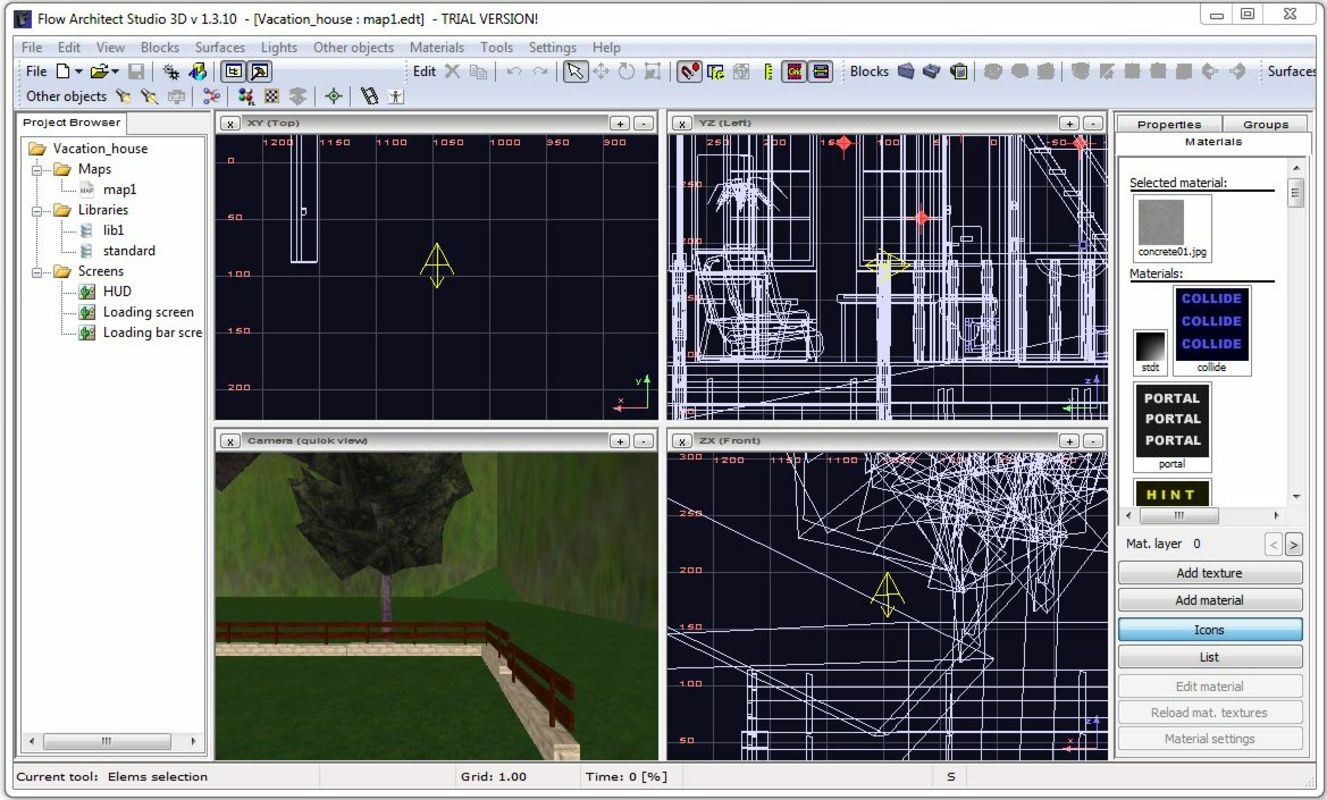Click the Add material button

point(1210,600)
